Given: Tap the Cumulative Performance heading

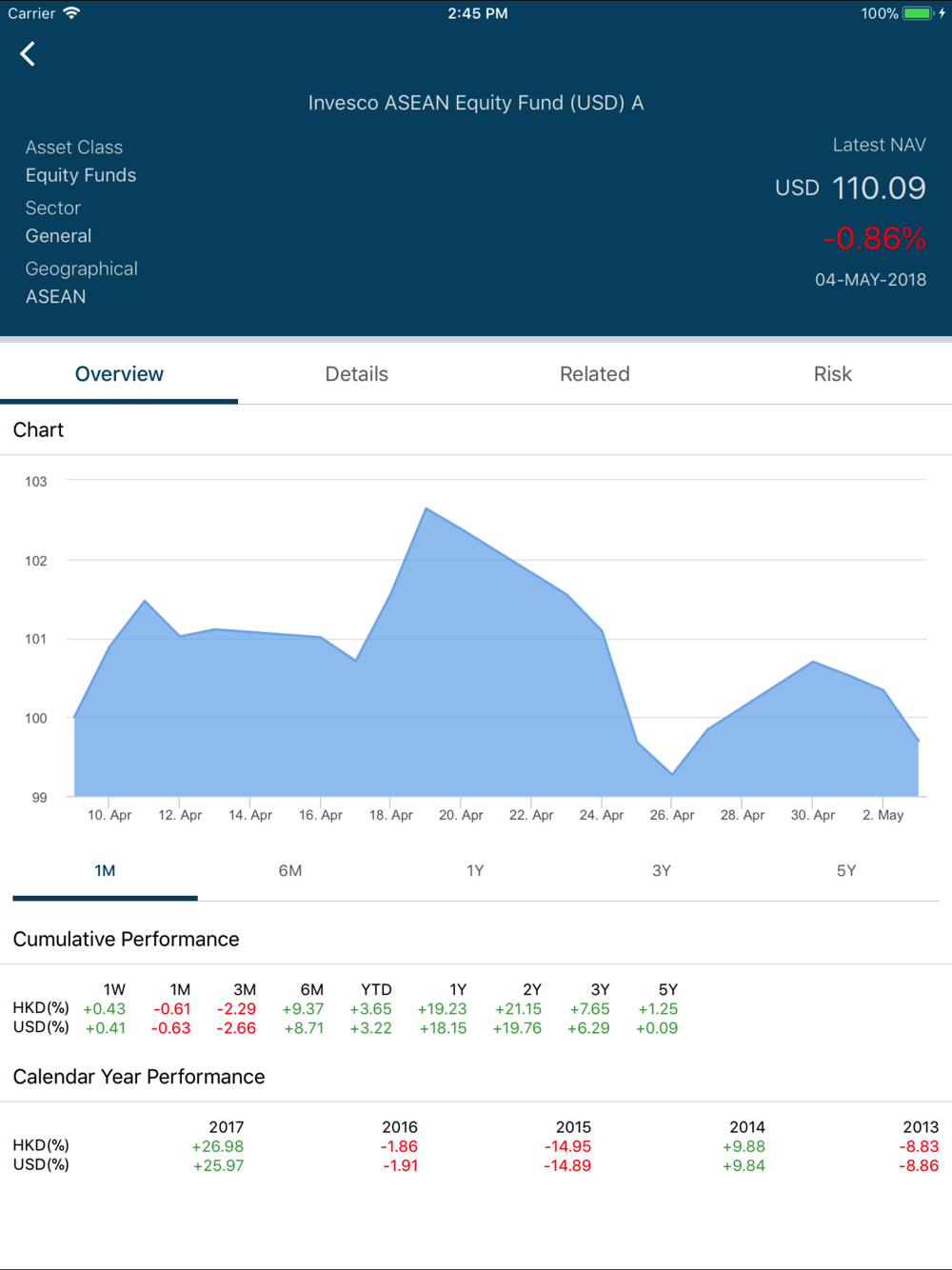Looking at the screenshot, I should [x=126, y=940].
